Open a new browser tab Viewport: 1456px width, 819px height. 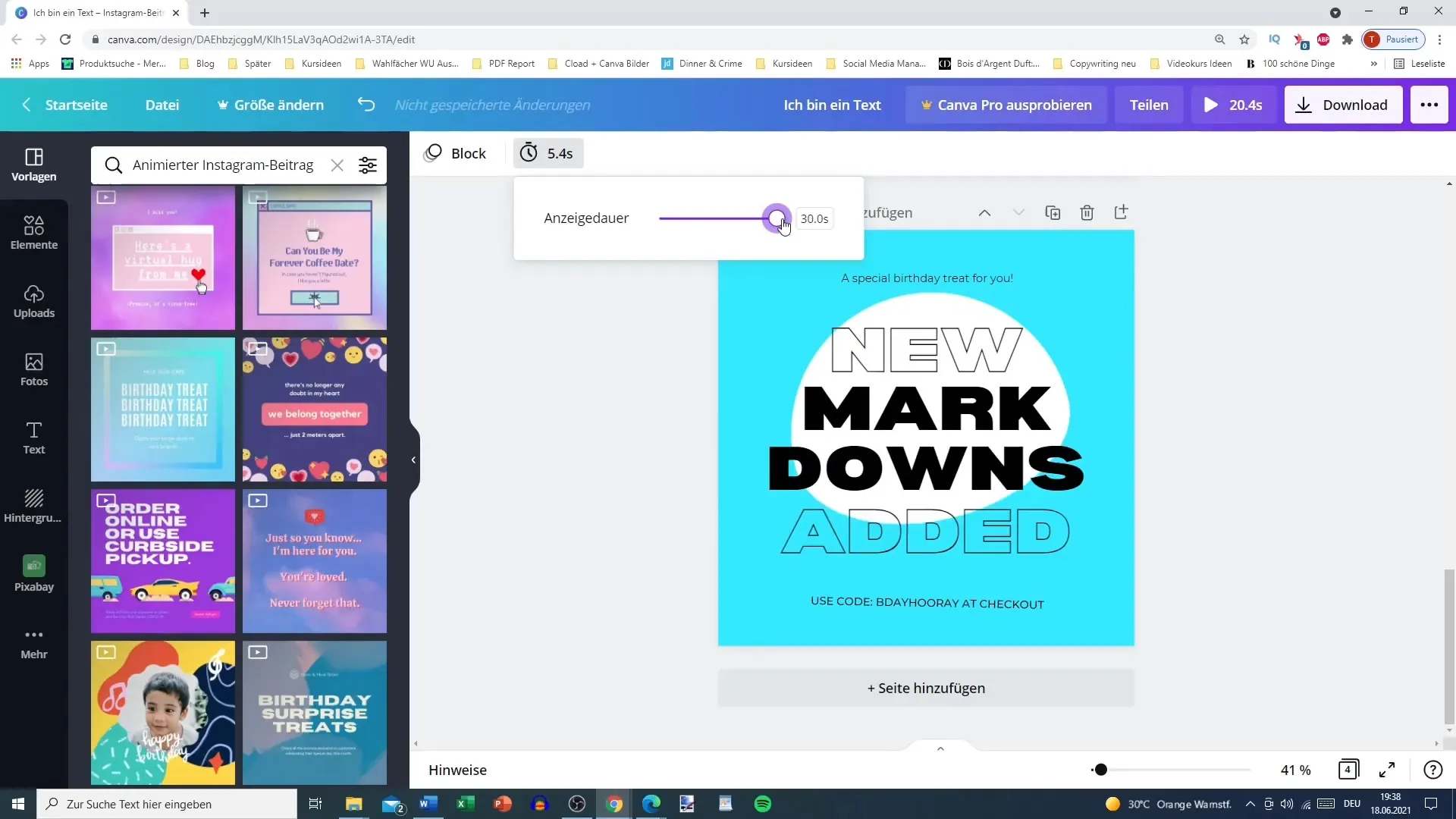tap(205, 13)
